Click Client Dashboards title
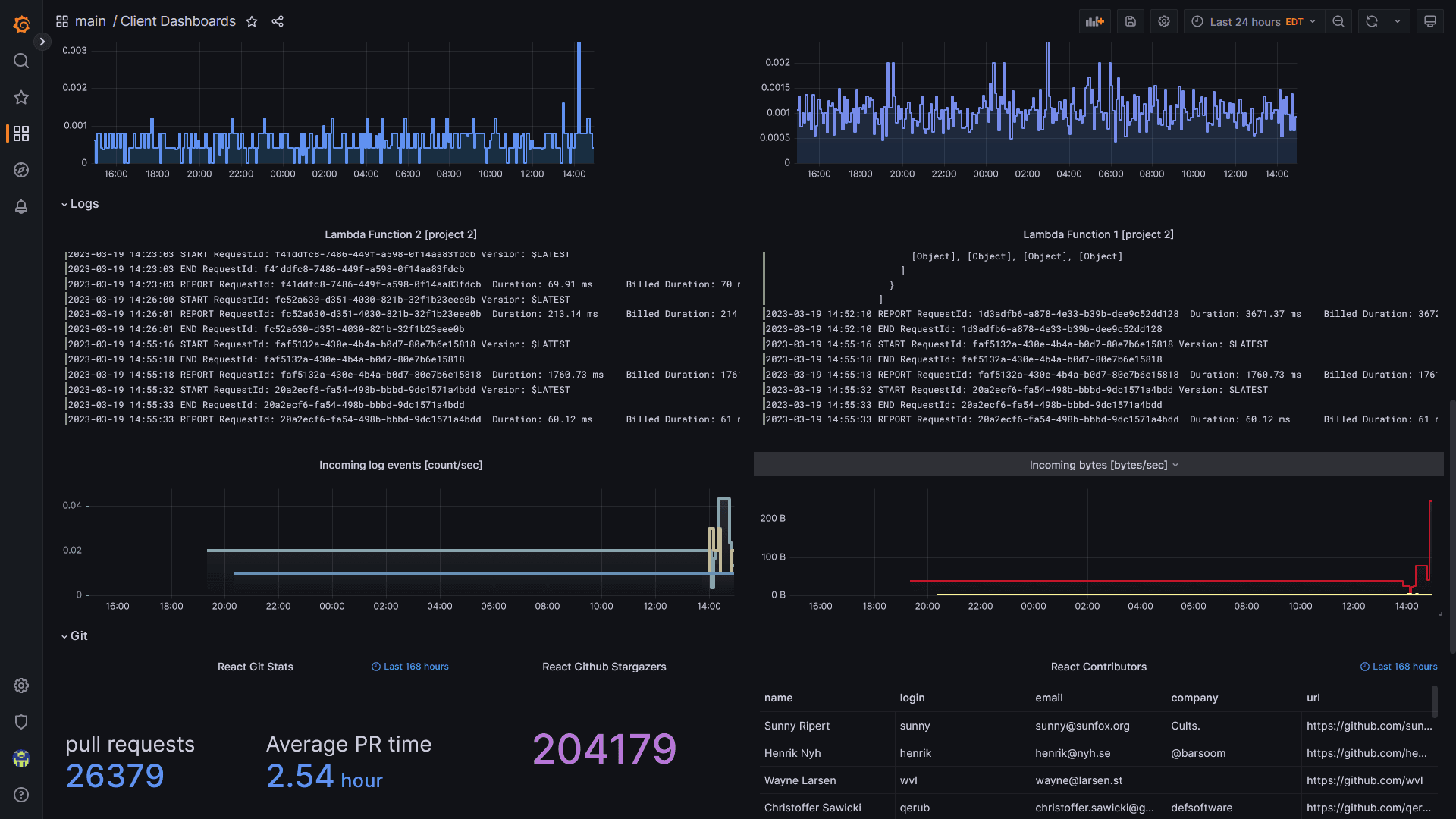 pyautogui.click(x=178, y=21)
